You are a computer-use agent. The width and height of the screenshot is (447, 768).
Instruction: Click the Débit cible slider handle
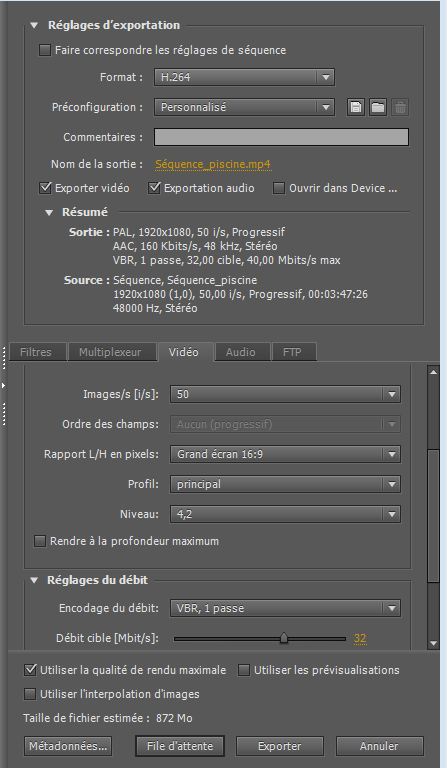[283, 638]
